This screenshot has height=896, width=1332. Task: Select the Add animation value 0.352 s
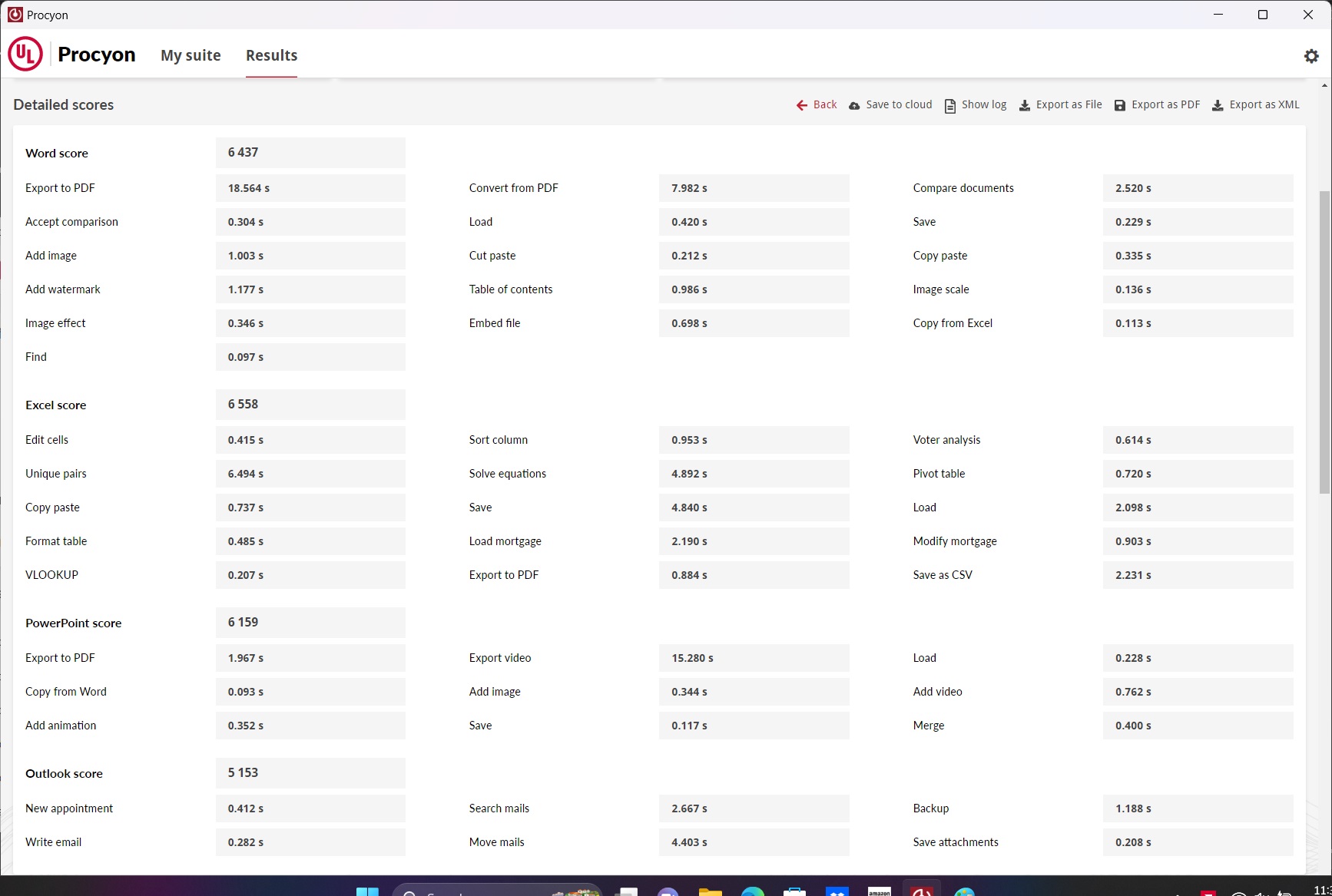pos(310,726)
